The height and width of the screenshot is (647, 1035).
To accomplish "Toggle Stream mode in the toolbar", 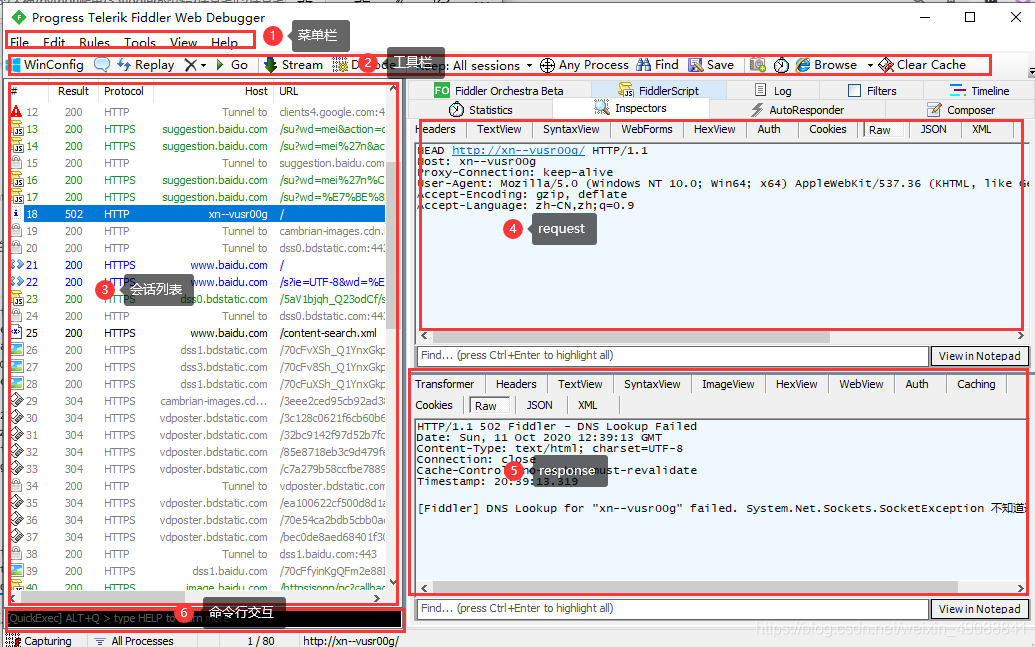I will 293,65.
